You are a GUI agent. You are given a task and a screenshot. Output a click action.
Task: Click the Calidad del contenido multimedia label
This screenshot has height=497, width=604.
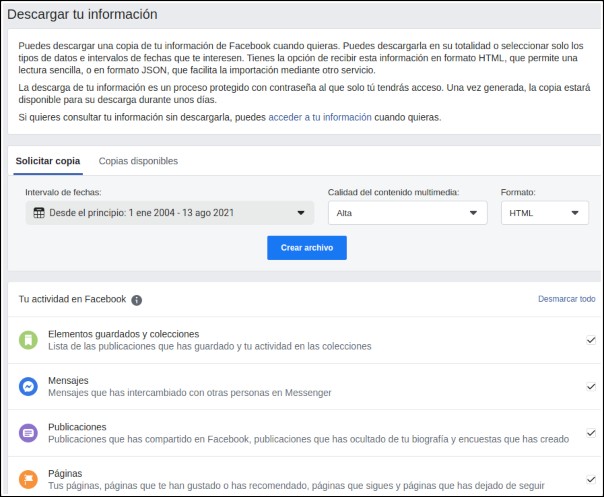coord(393,192)
